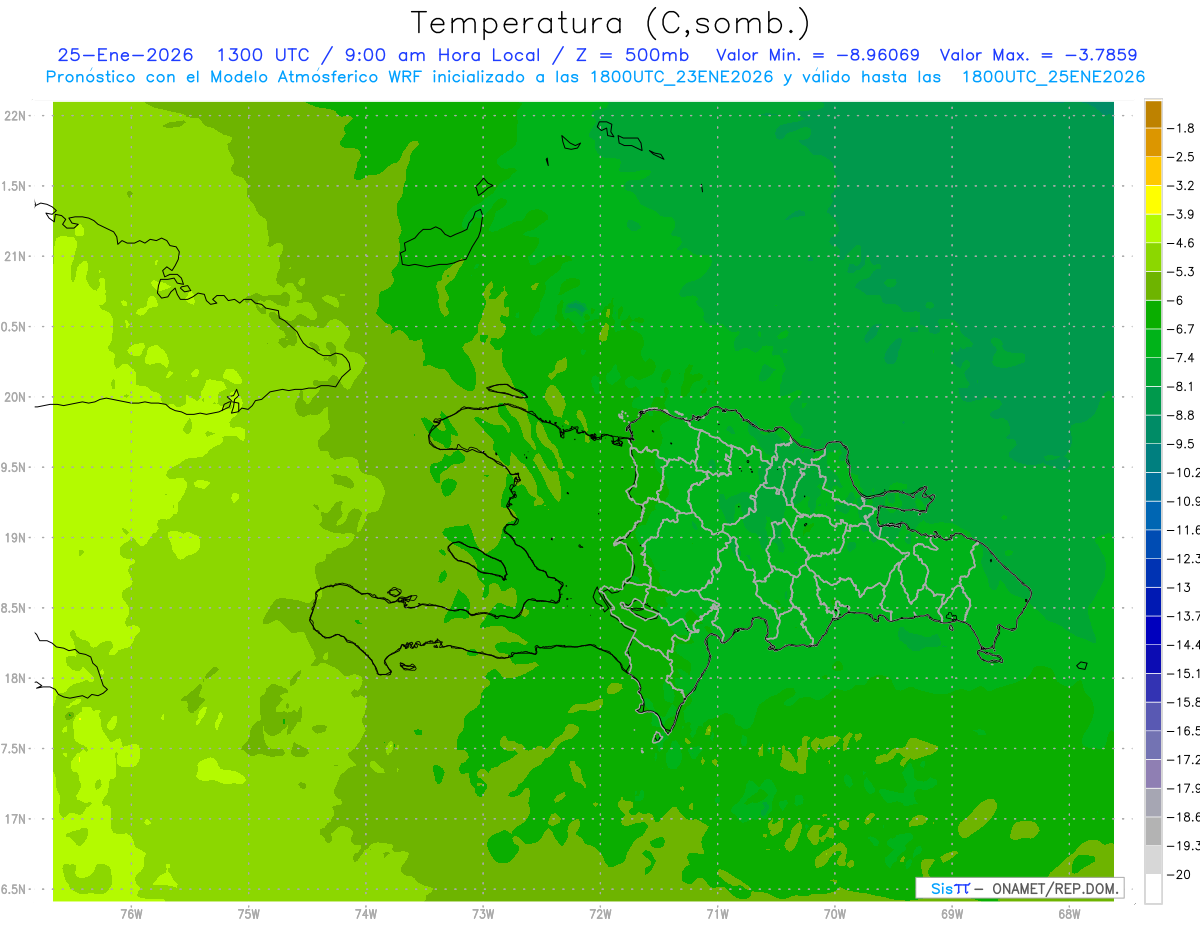Click the '-1.8' colorbar value
This screenshot has width=1200, height=927.
(x=1181, y=128)
